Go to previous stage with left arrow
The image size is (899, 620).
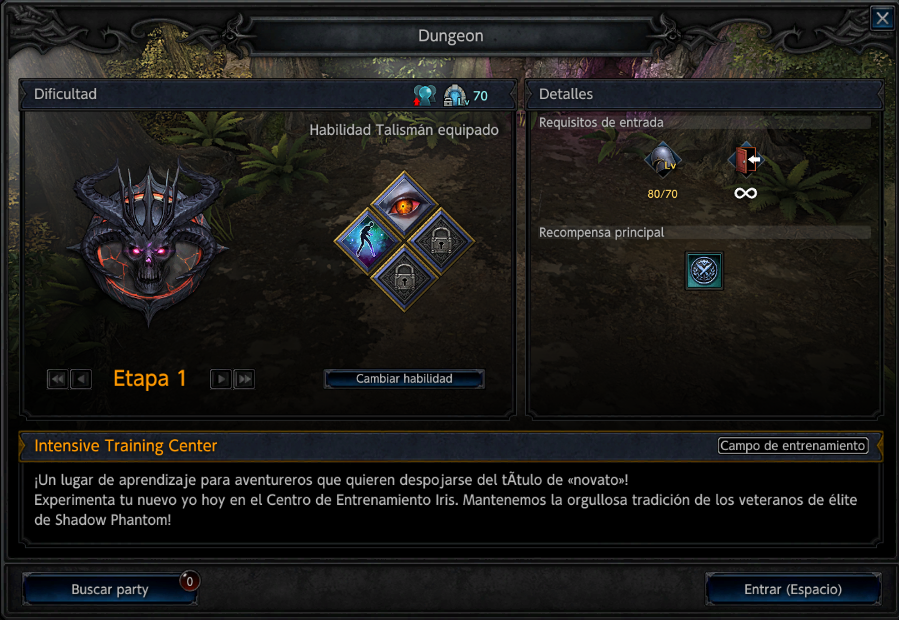pos(81,379)
